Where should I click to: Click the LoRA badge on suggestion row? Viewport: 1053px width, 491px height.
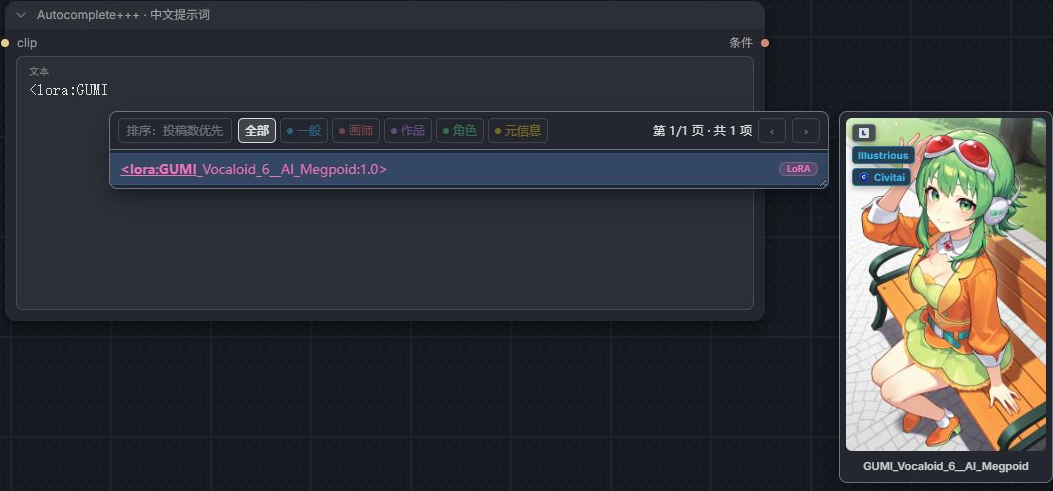[798, 169]
